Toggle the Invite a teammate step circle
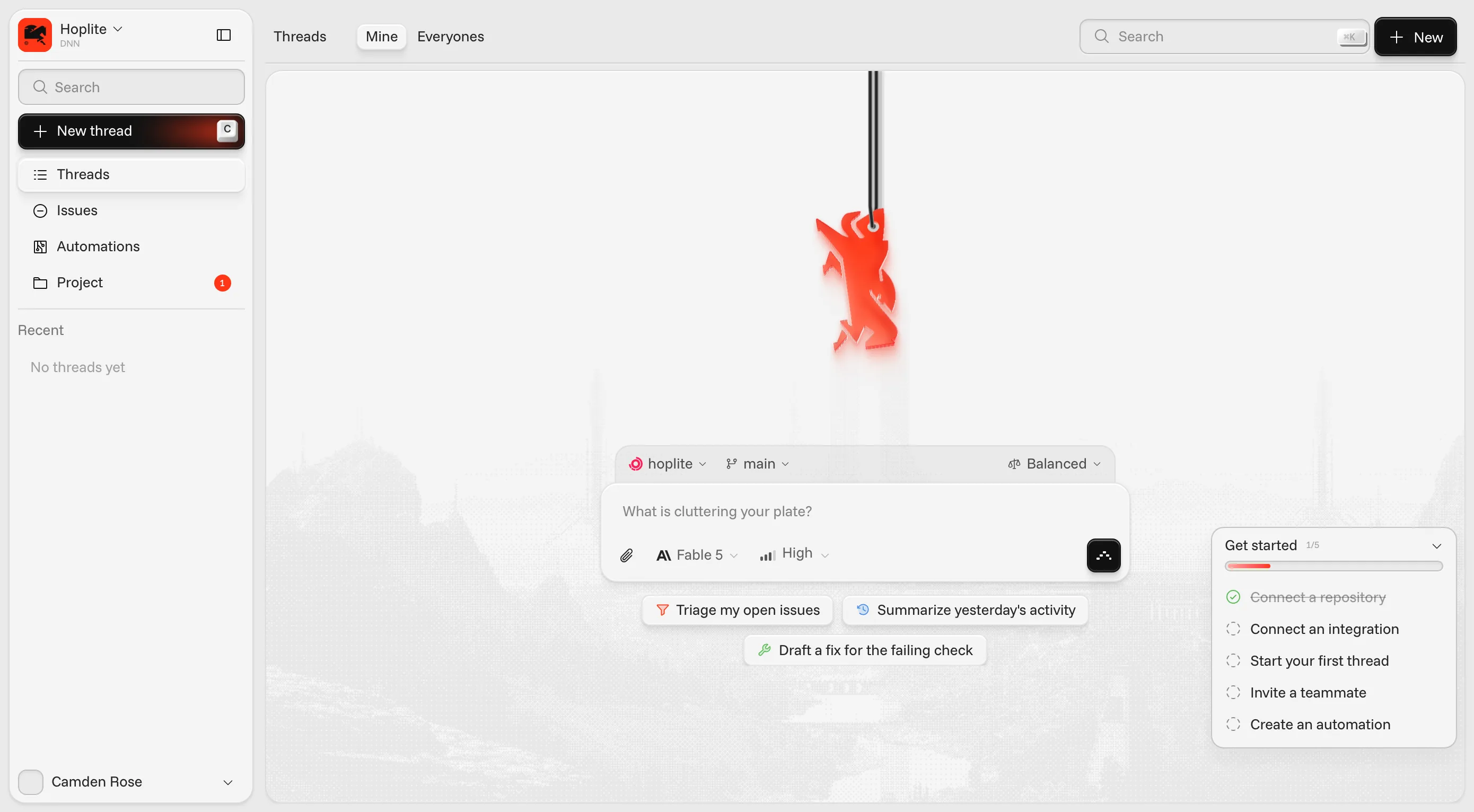Image resolution: width=1474 pixels, height=812 pixels. tap(1233, 693)
